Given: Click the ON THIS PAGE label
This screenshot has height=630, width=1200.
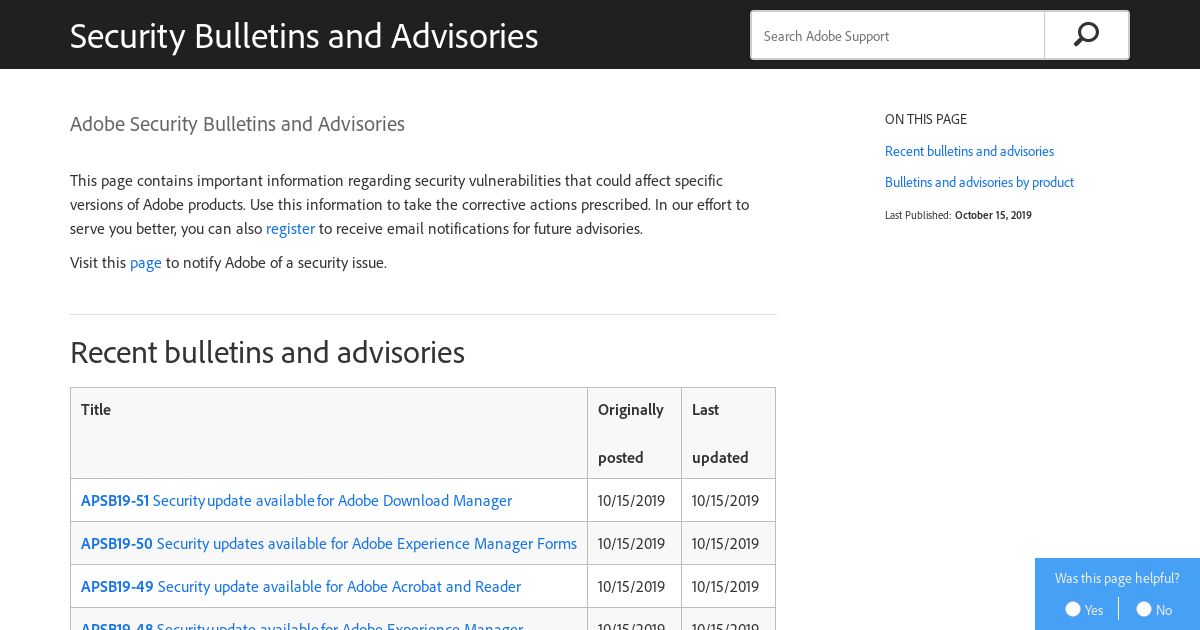Looking at the screenshot, I should (926, 119).
